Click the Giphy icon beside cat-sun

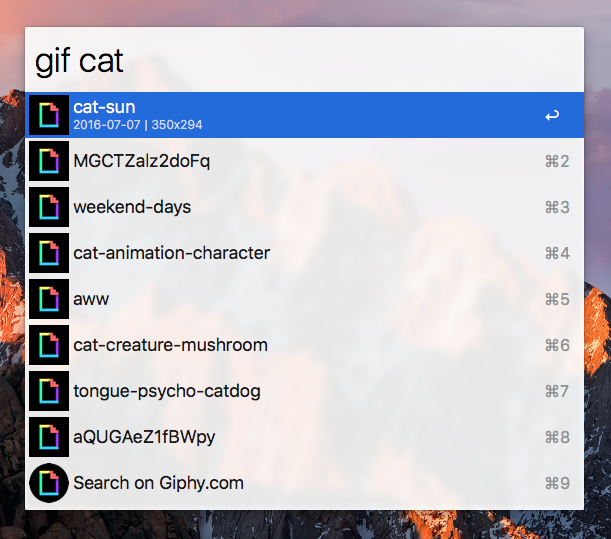coord(48,115)
